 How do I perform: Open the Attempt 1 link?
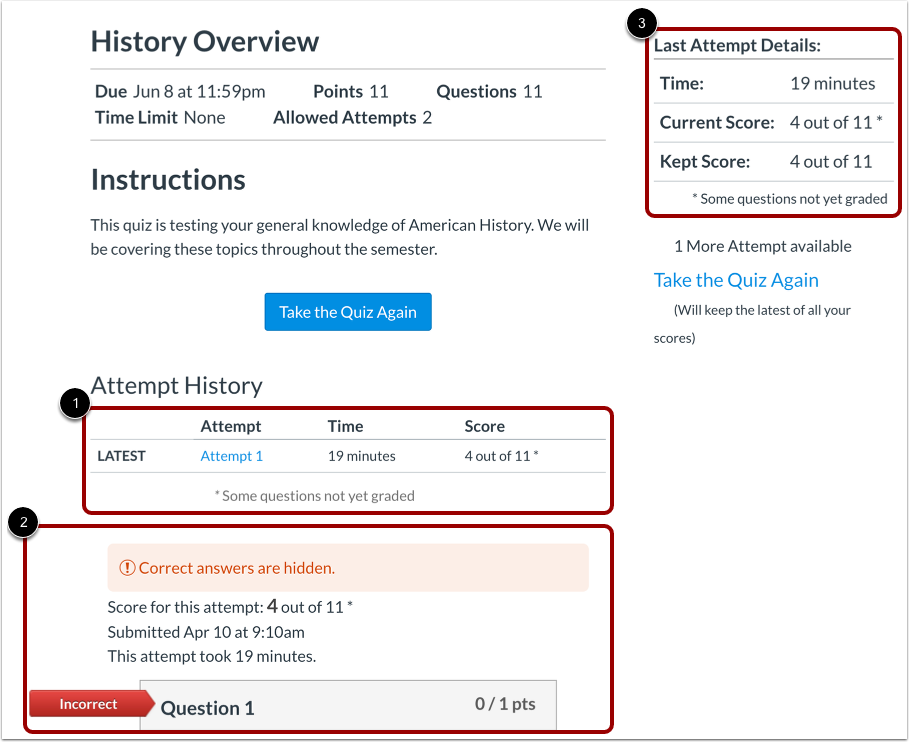(x=231, y=456)
